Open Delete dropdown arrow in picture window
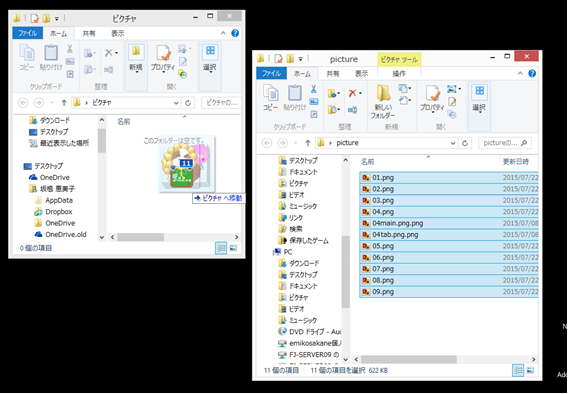This screenshot has height=394, width=568. coord(360,93)
